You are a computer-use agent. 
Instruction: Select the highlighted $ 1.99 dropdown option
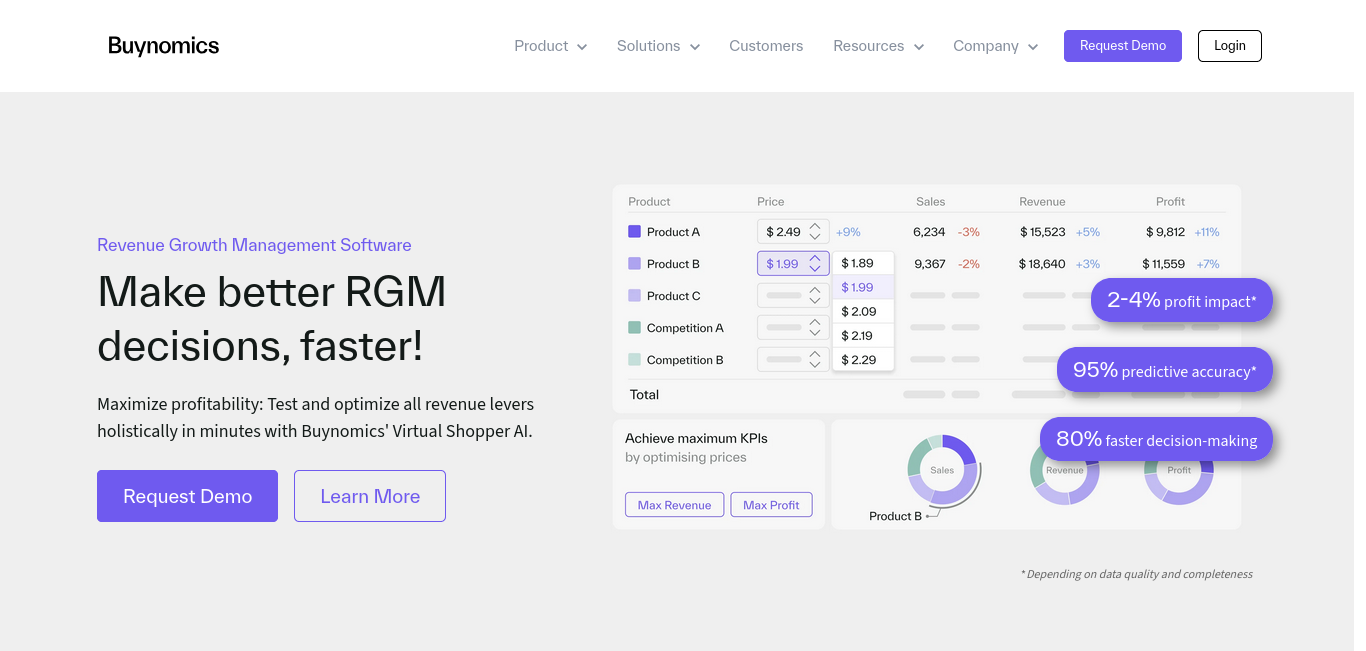click(x=863, y=287)
